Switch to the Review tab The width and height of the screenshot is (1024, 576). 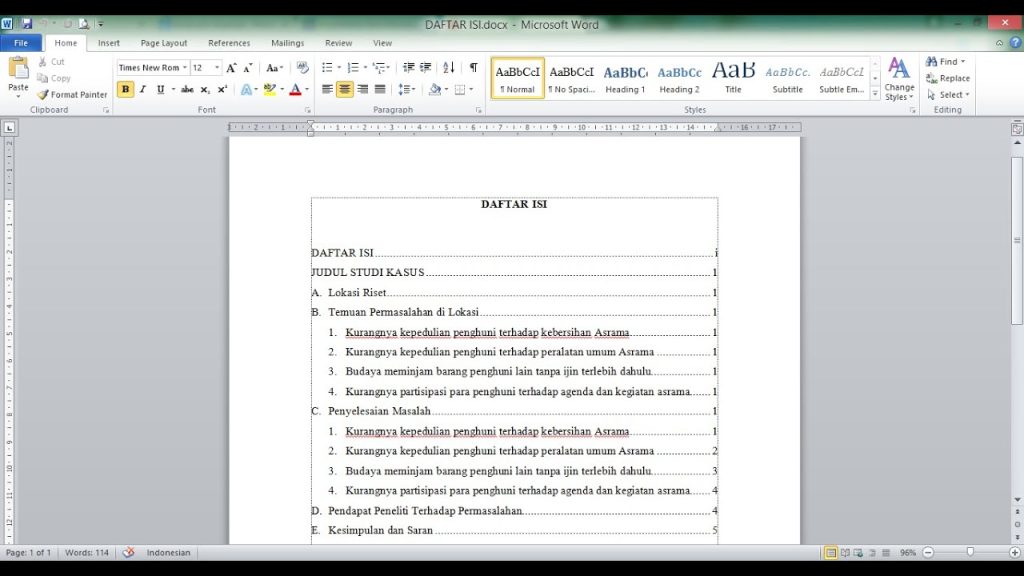pos(338,43)
